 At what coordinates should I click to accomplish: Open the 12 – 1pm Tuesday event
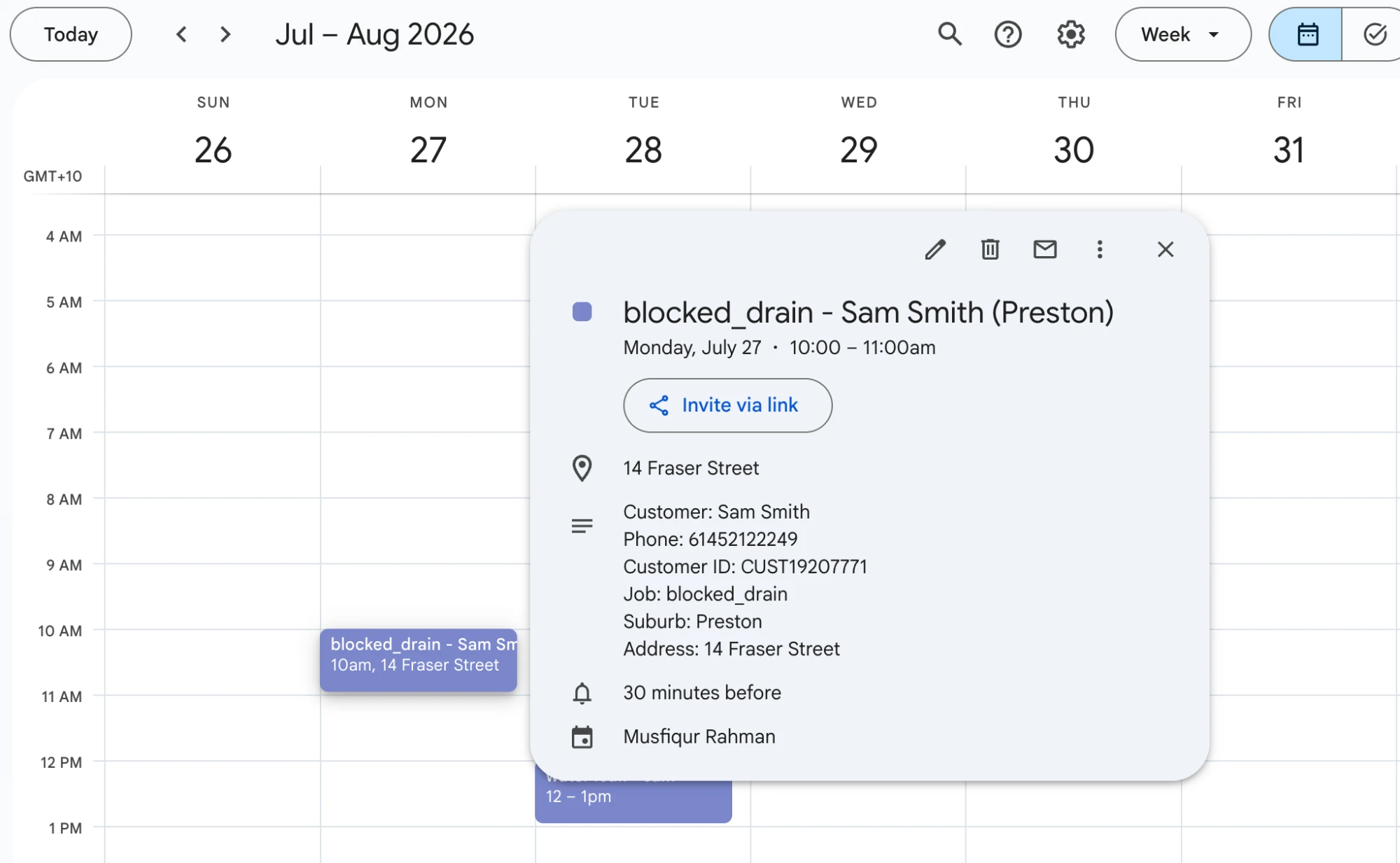tap(633, 801)
